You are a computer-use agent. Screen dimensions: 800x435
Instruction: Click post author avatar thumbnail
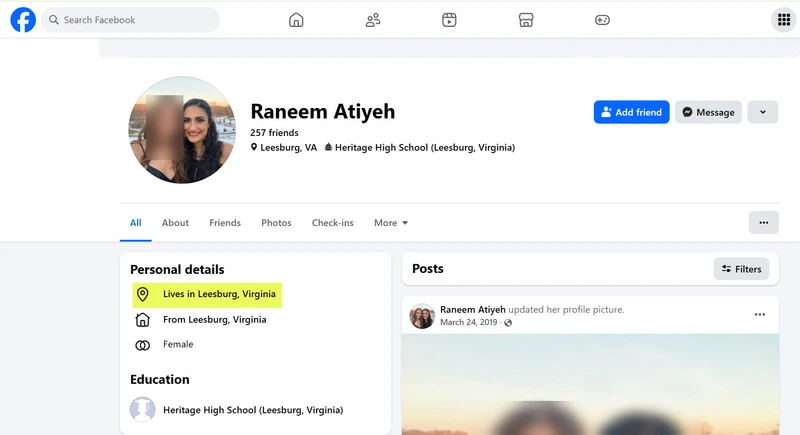point(422,316)
